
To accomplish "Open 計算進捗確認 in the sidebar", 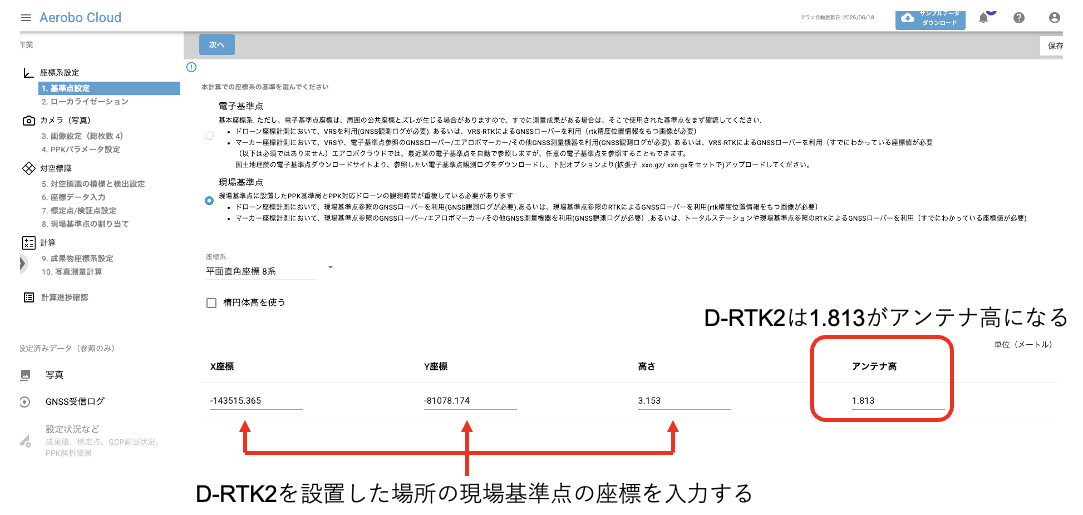I will tap(64, 298).
